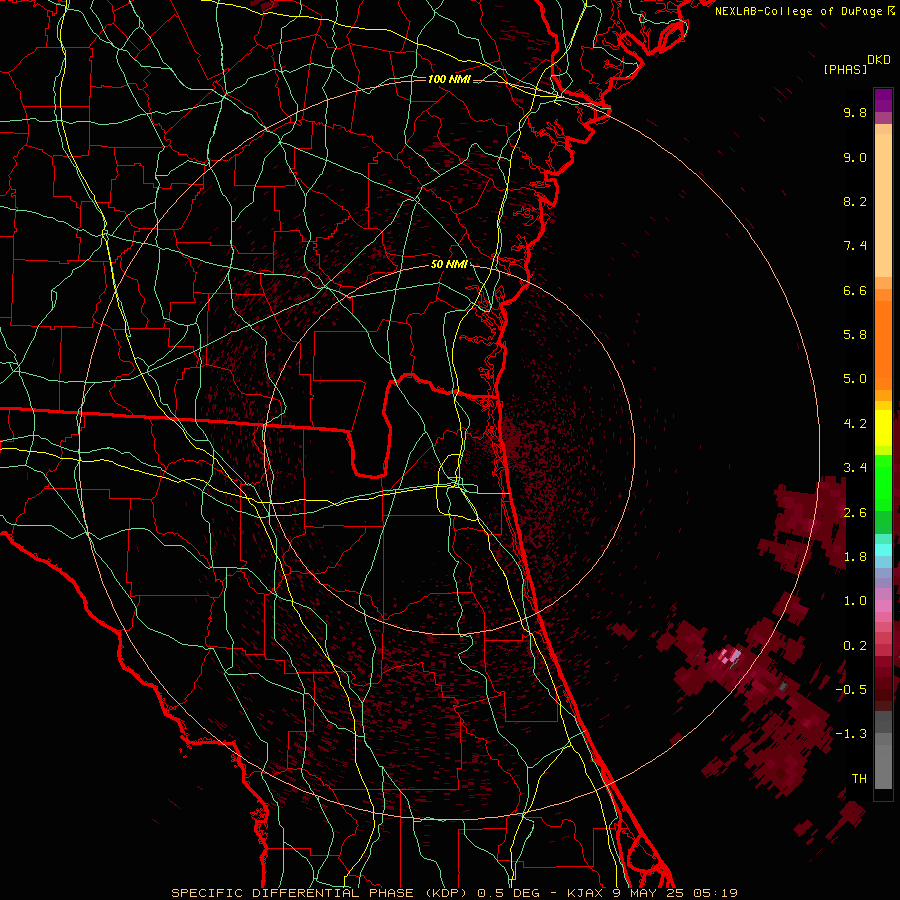This screenshot has width=900, height=900.
Task: Select the 3.4 scale value
Action: pyautogui.click(x=855, y=468)
